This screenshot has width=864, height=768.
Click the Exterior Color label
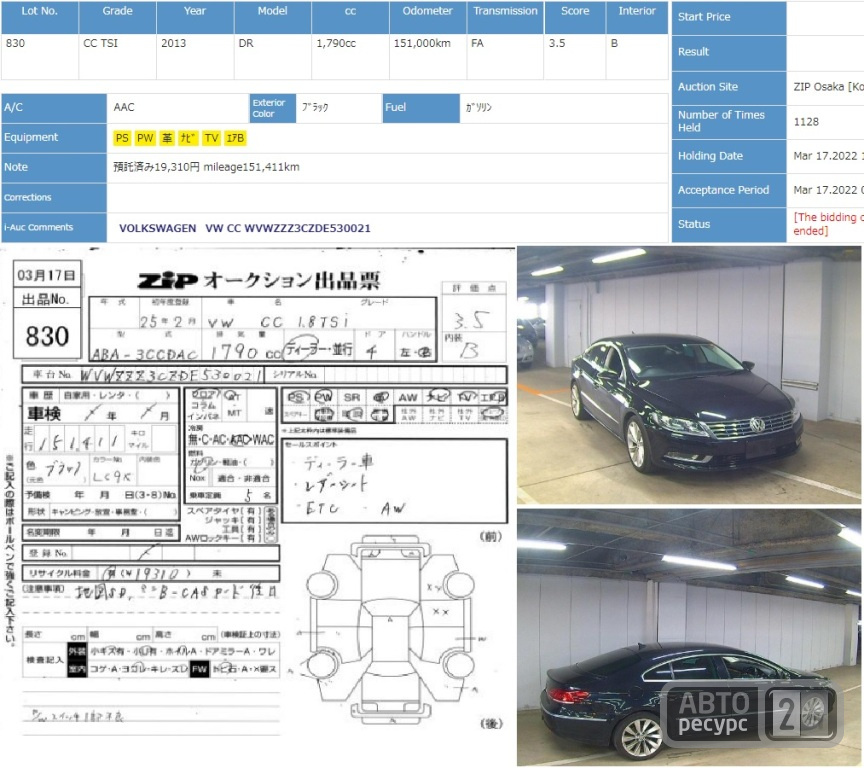(273, 108)
